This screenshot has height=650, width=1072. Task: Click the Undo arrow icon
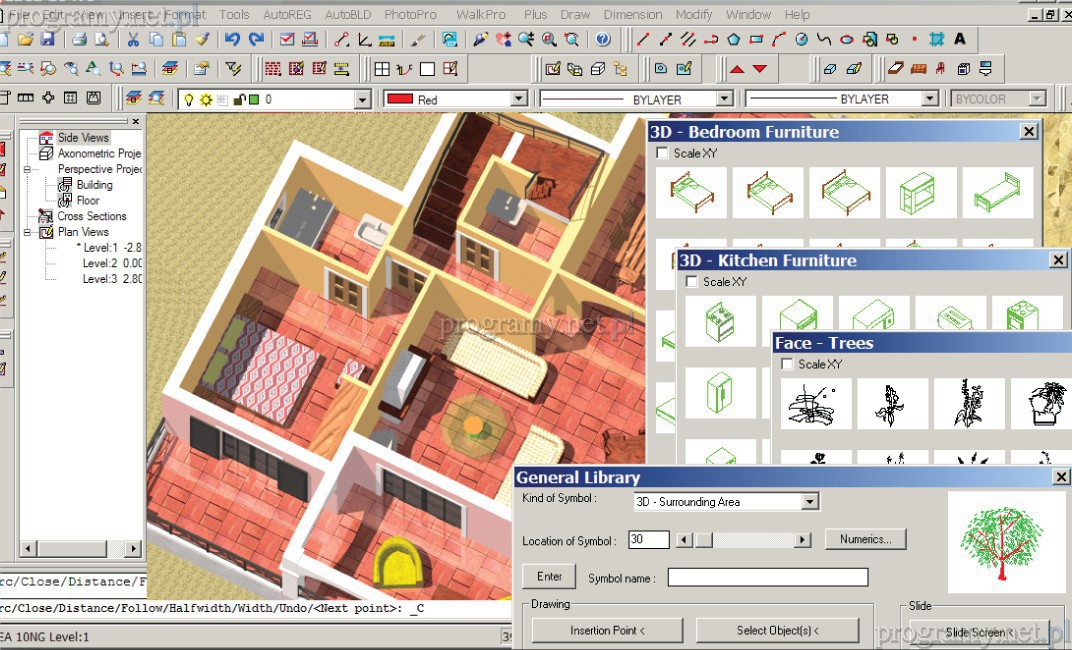232,40
